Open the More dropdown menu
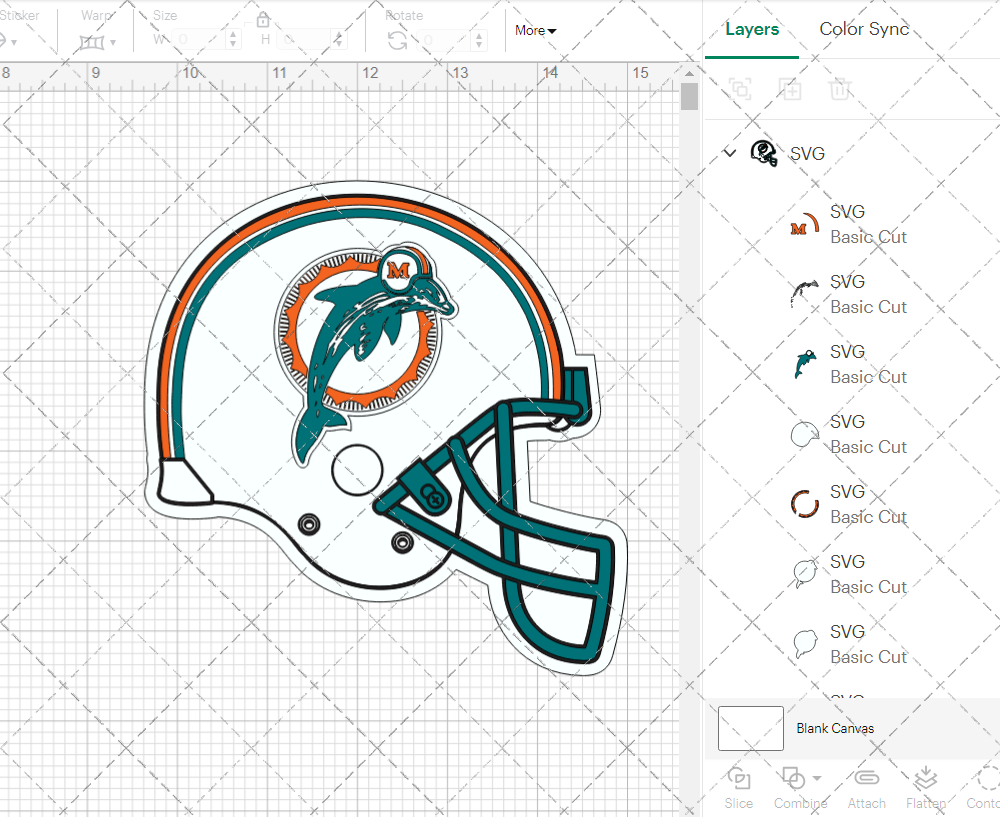 tap(535, 31)
